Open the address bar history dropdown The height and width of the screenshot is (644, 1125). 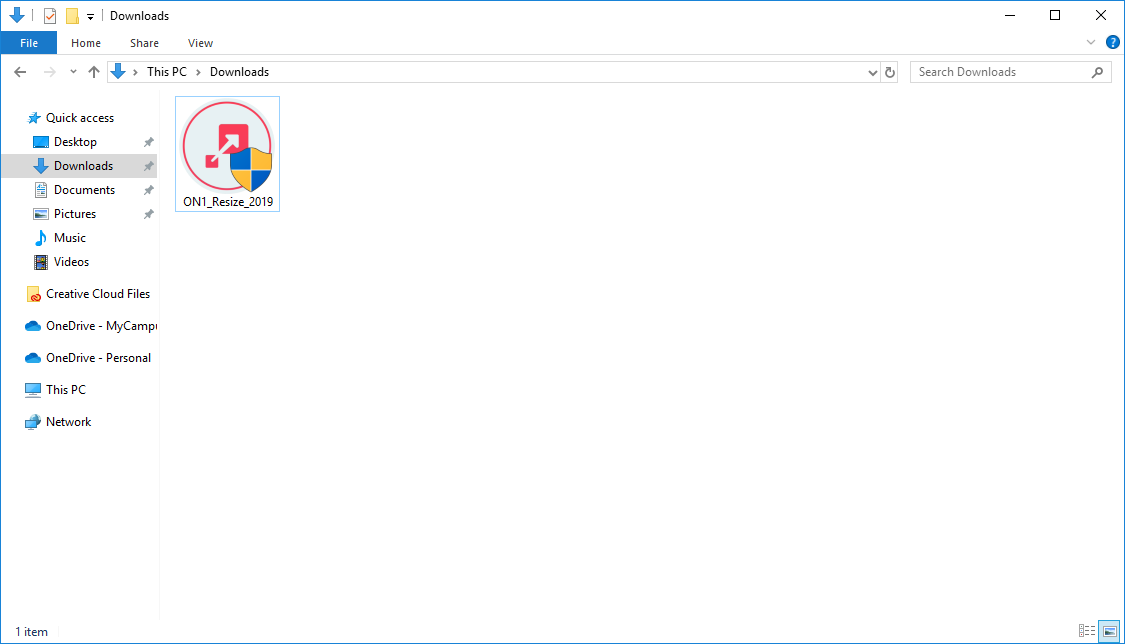pyautogui.click(x=872, y=72)
